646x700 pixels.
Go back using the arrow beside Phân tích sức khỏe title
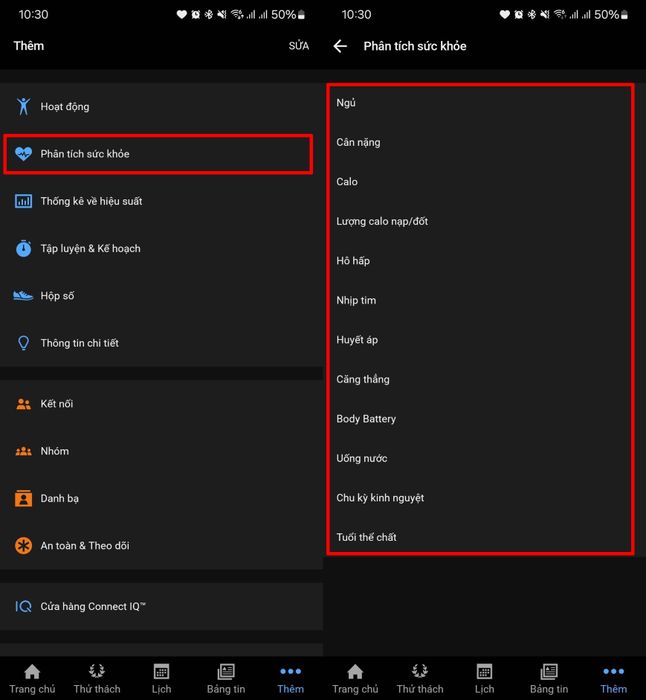pyautogui.click(x=341, y=46)
